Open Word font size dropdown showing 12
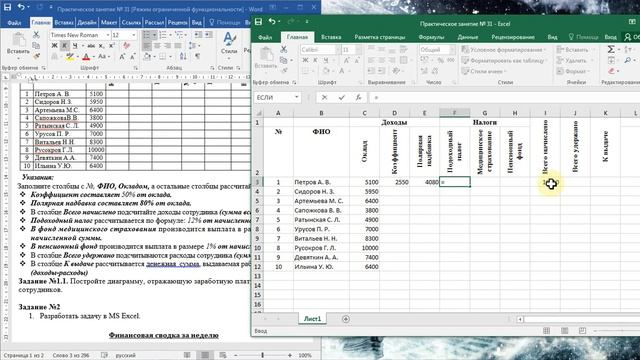The width and height of the screenshot is (640, 360). 133,35
